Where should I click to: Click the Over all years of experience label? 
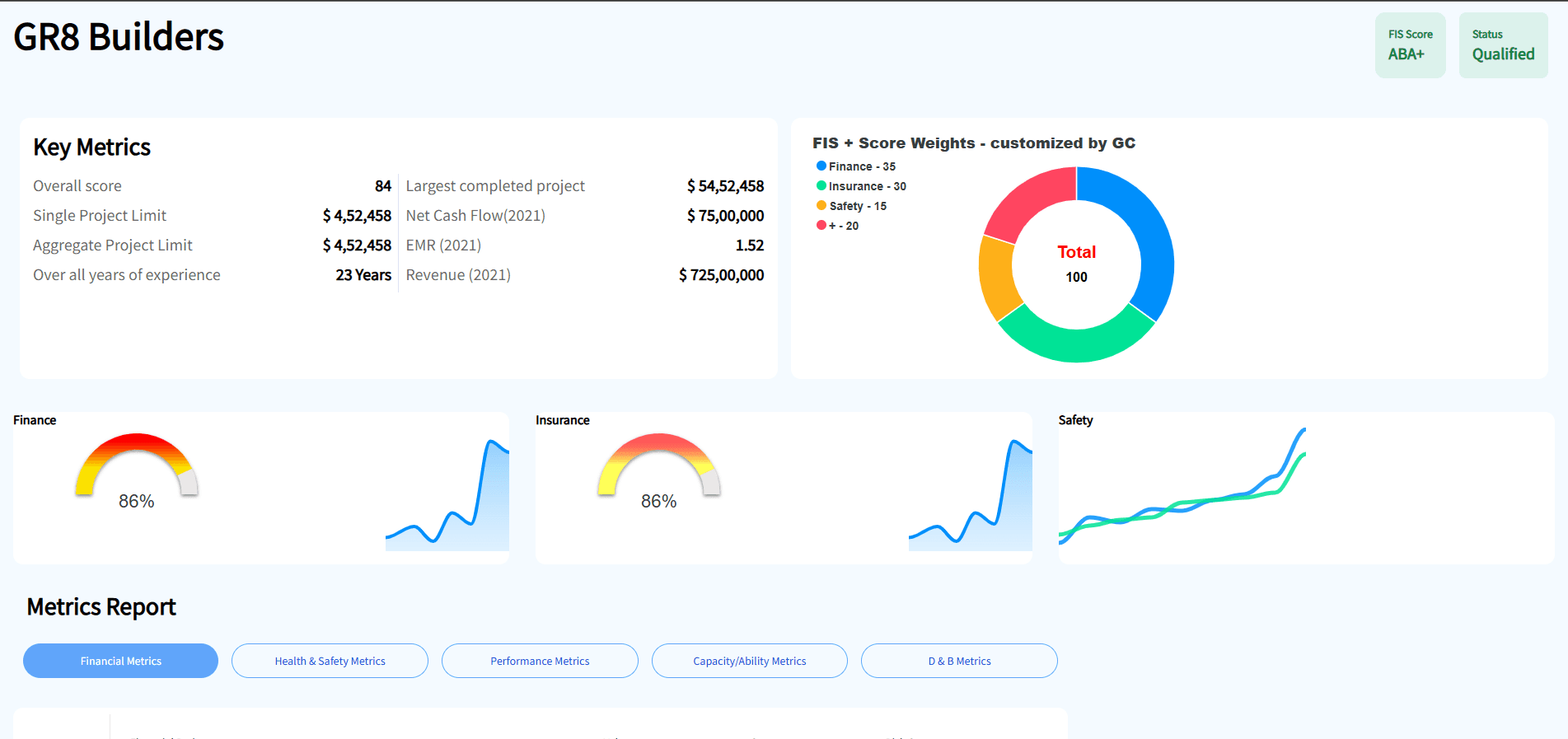pos(127,275)
